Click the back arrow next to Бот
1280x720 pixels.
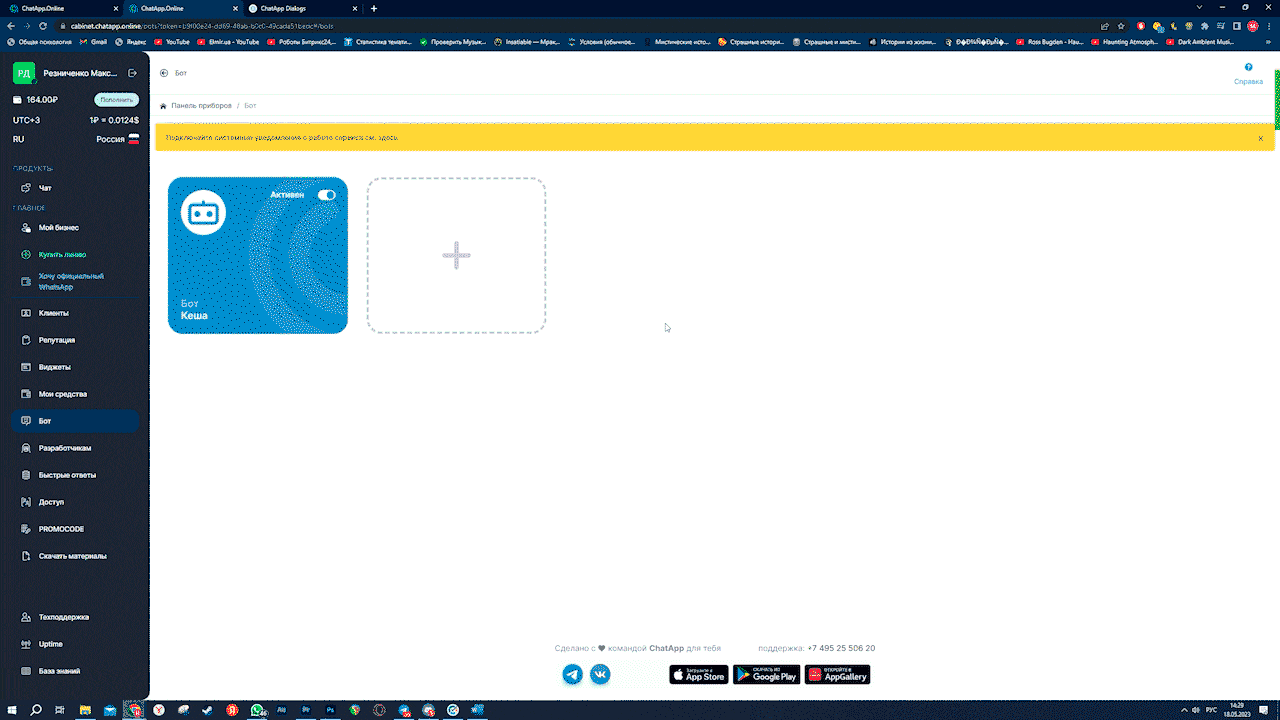[x=164, y=73]
